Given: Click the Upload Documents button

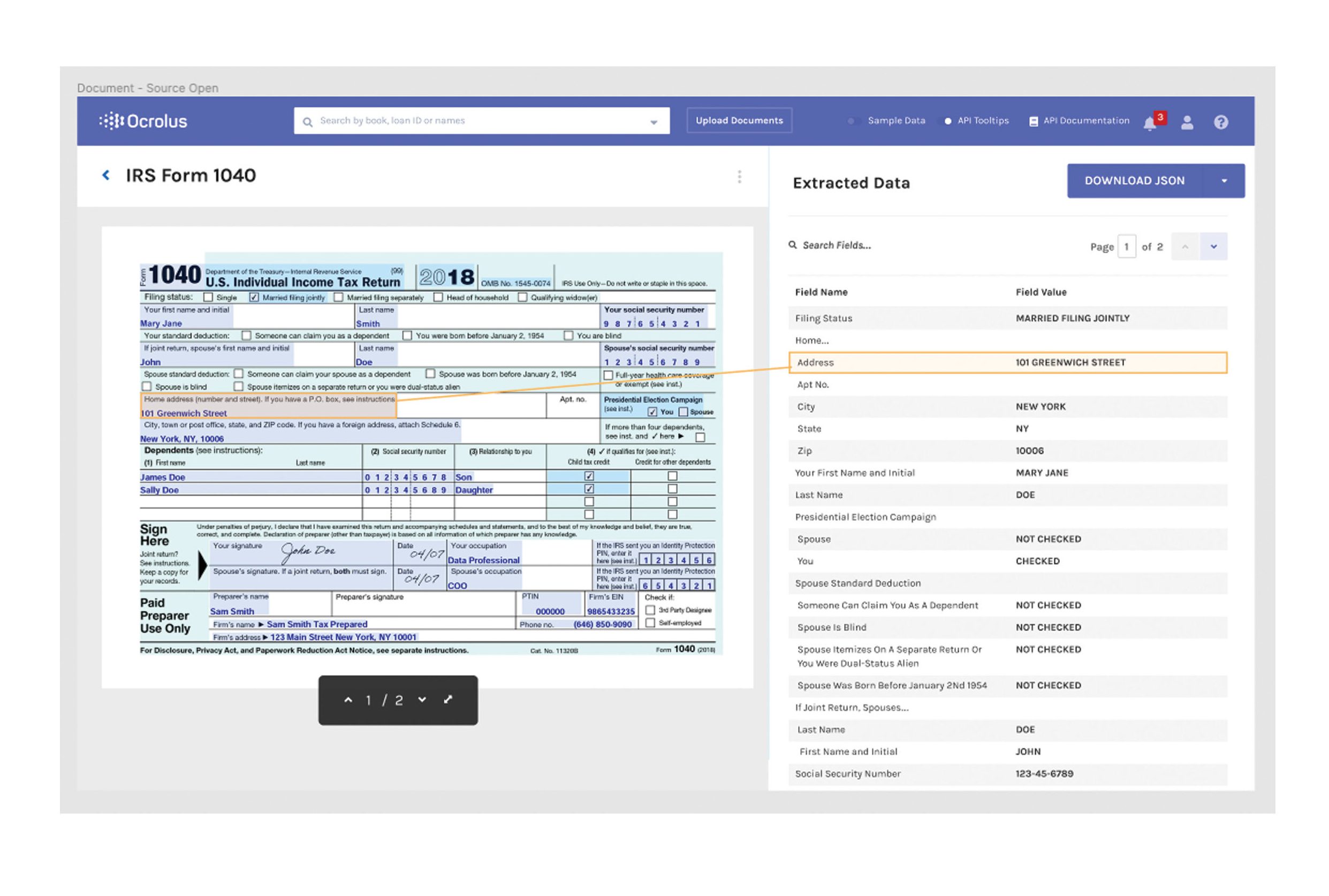Looking at the screenshot, I should point(739,120).
